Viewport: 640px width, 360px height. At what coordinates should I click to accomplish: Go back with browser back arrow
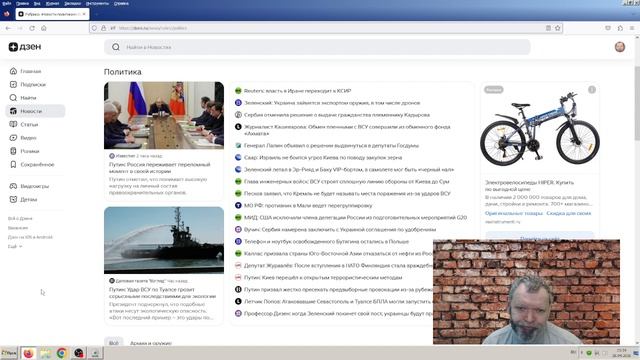point(8,28)
